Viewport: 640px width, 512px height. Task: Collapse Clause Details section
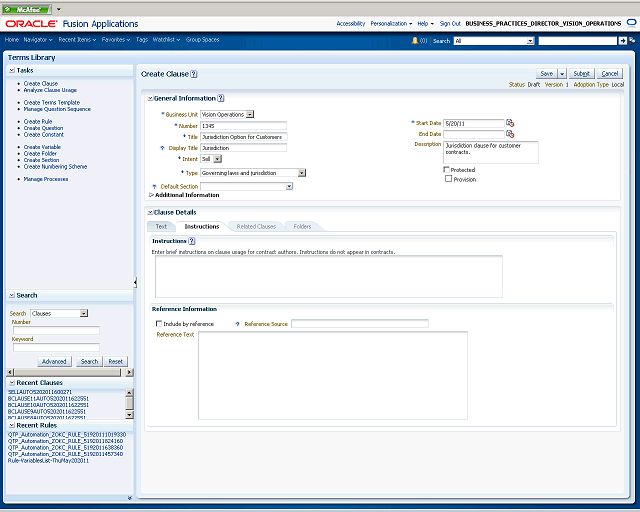tap(150, 212)
